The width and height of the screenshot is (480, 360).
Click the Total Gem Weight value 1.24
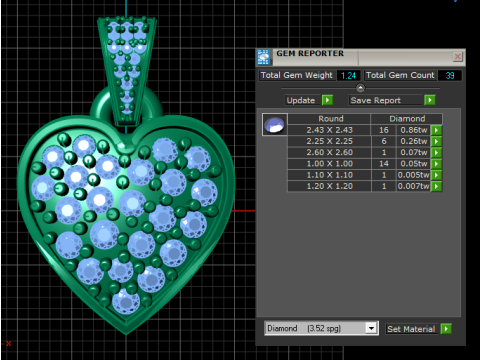coord(348,75)
